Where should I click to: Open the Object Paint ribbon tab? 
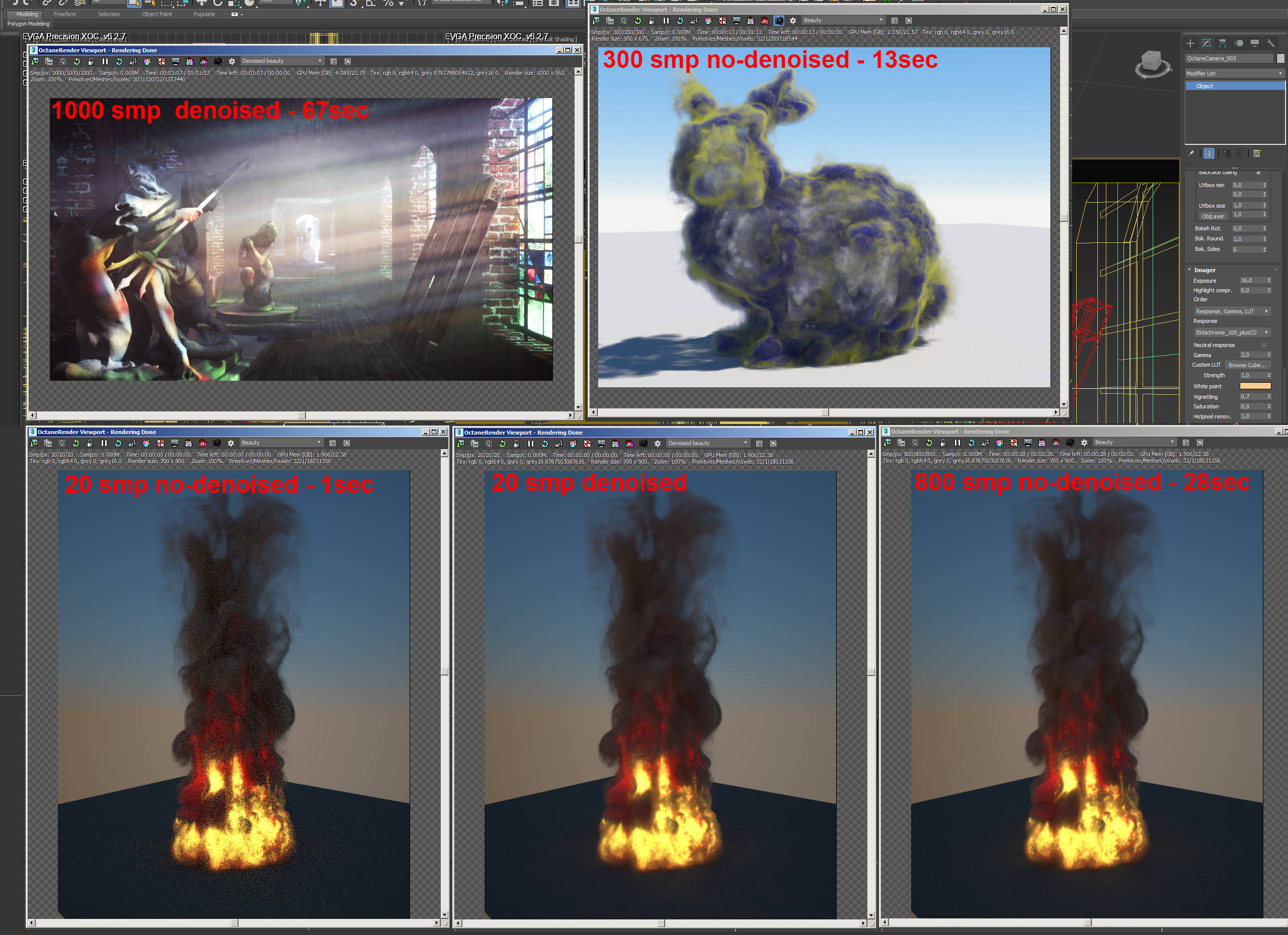(x=157, y=14)
